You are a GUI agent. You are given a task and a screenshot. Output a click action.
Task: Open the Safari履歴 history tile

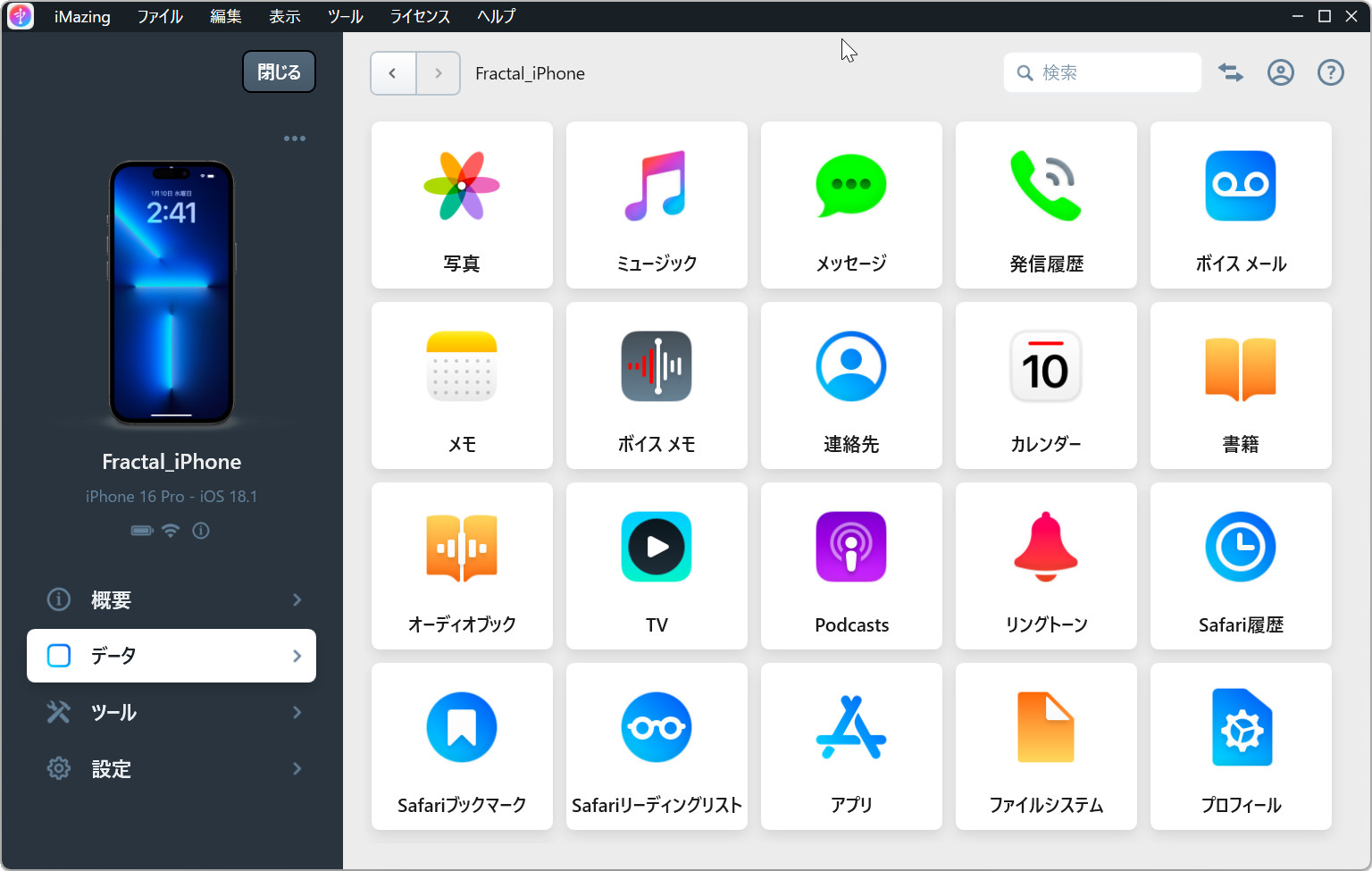(1241, 565)
